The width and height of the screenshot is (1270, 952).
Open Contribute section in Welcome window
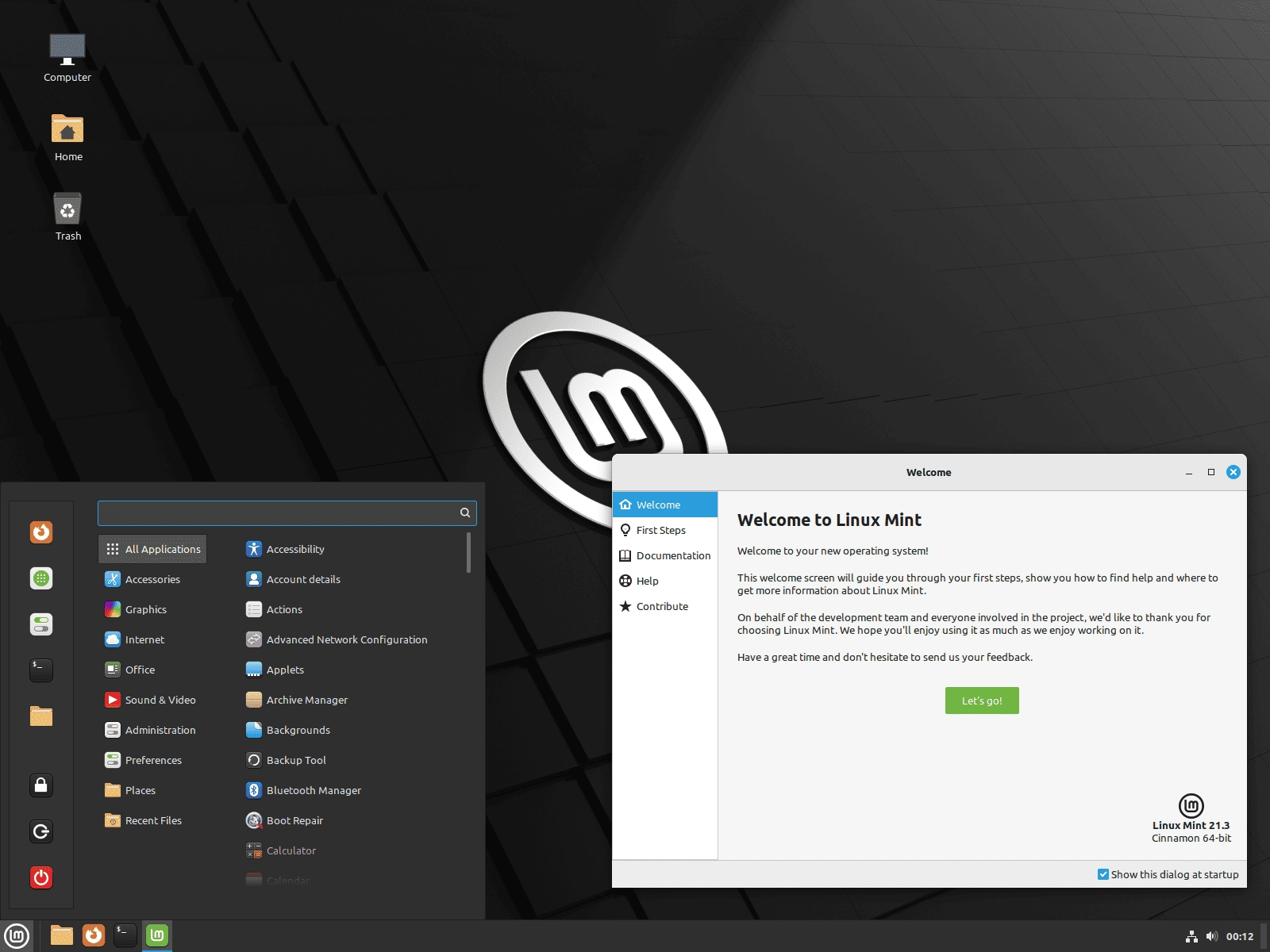(x=665, y=606)
